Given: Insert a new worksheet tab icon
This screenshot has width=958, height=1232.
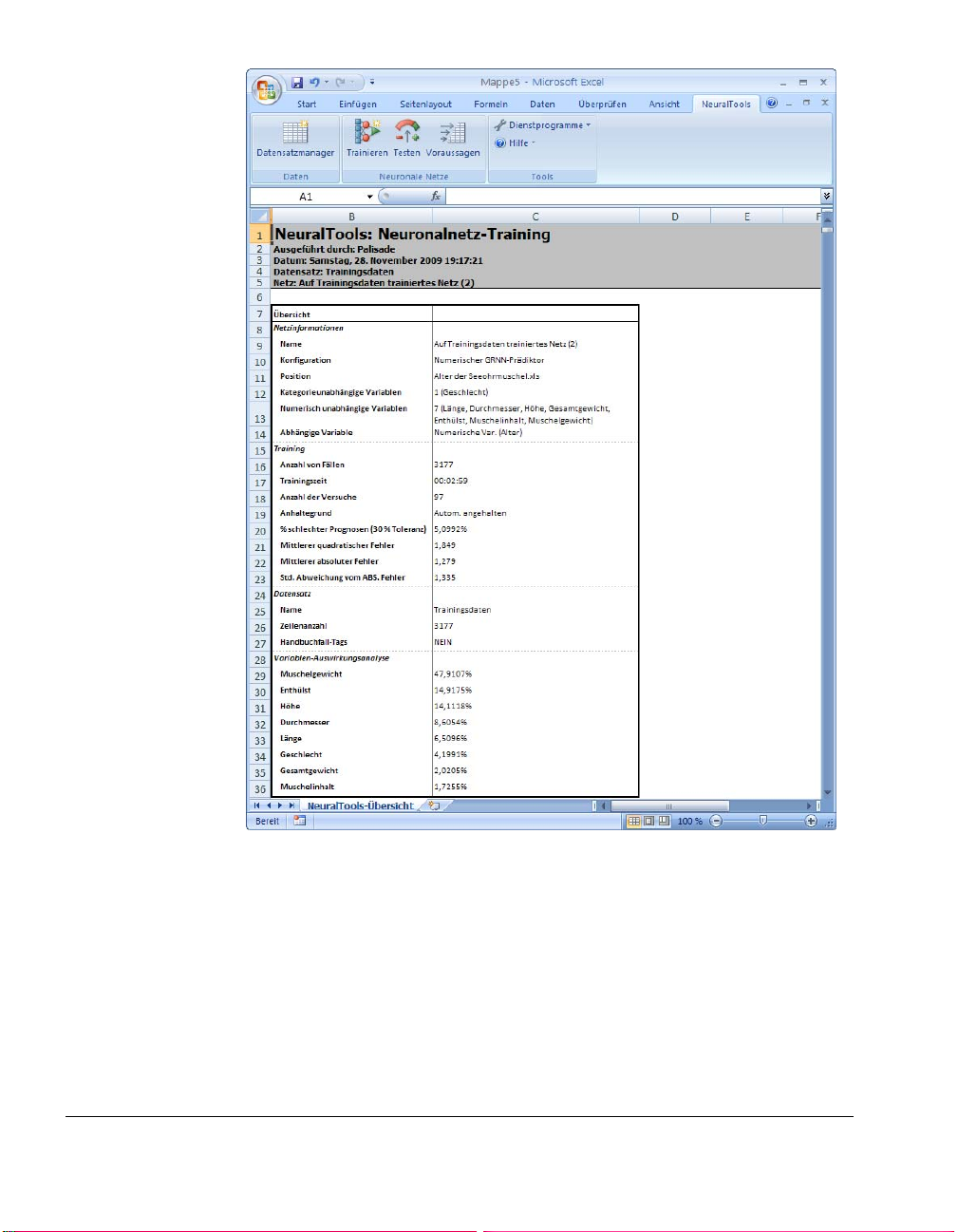Looking at the screenshot, I should tap(435, 806).
